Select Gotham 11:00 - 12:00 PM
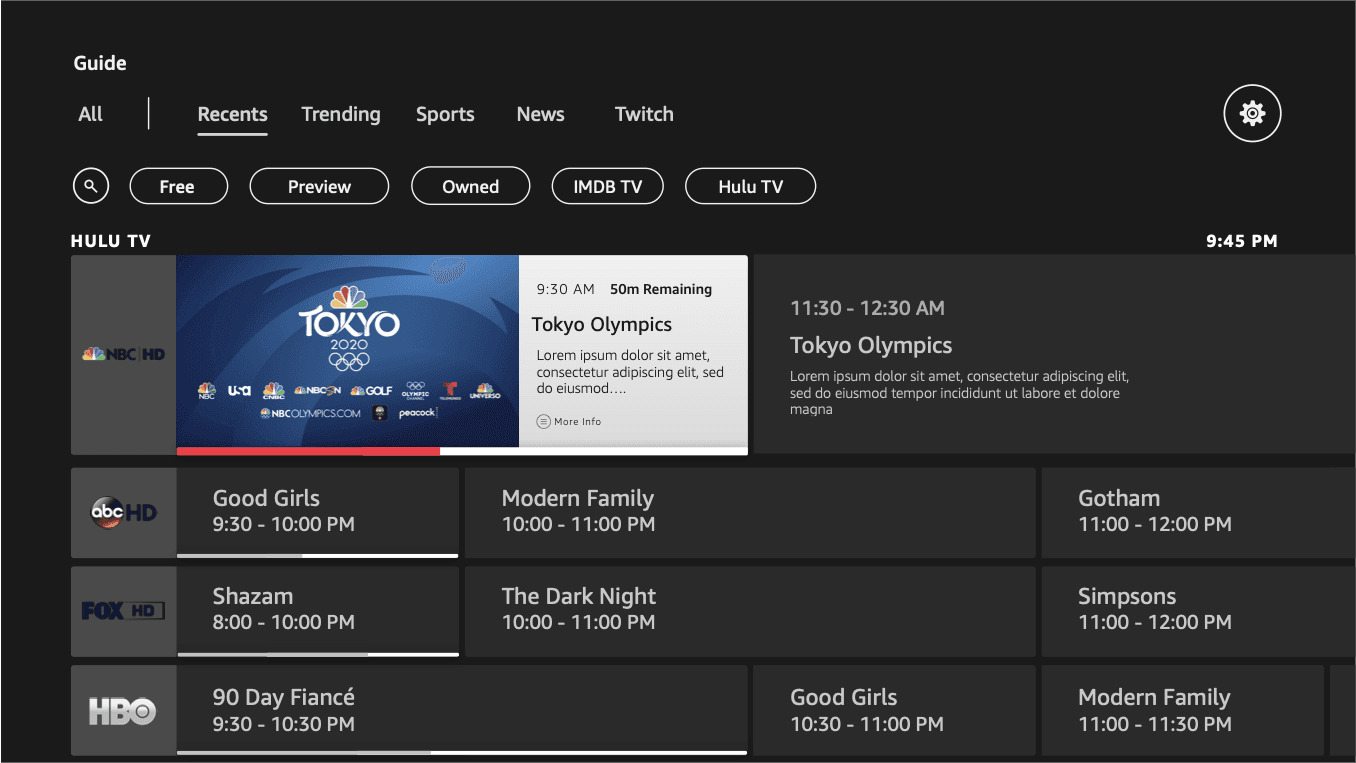Viewport: 1356px width, 763px height. coord(1199,513)
